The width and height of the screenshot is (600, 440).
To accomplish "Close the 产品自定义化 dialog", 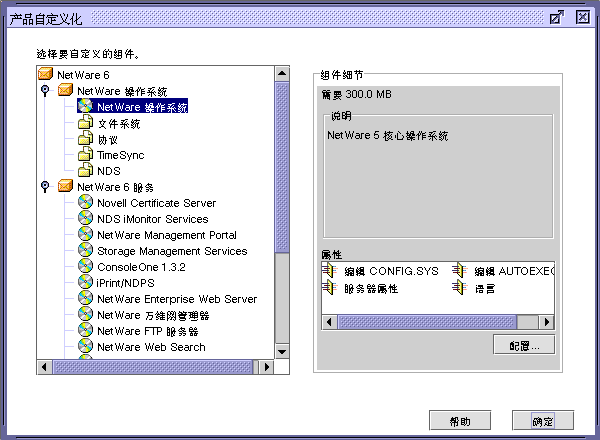I will [x=583, y=17].
